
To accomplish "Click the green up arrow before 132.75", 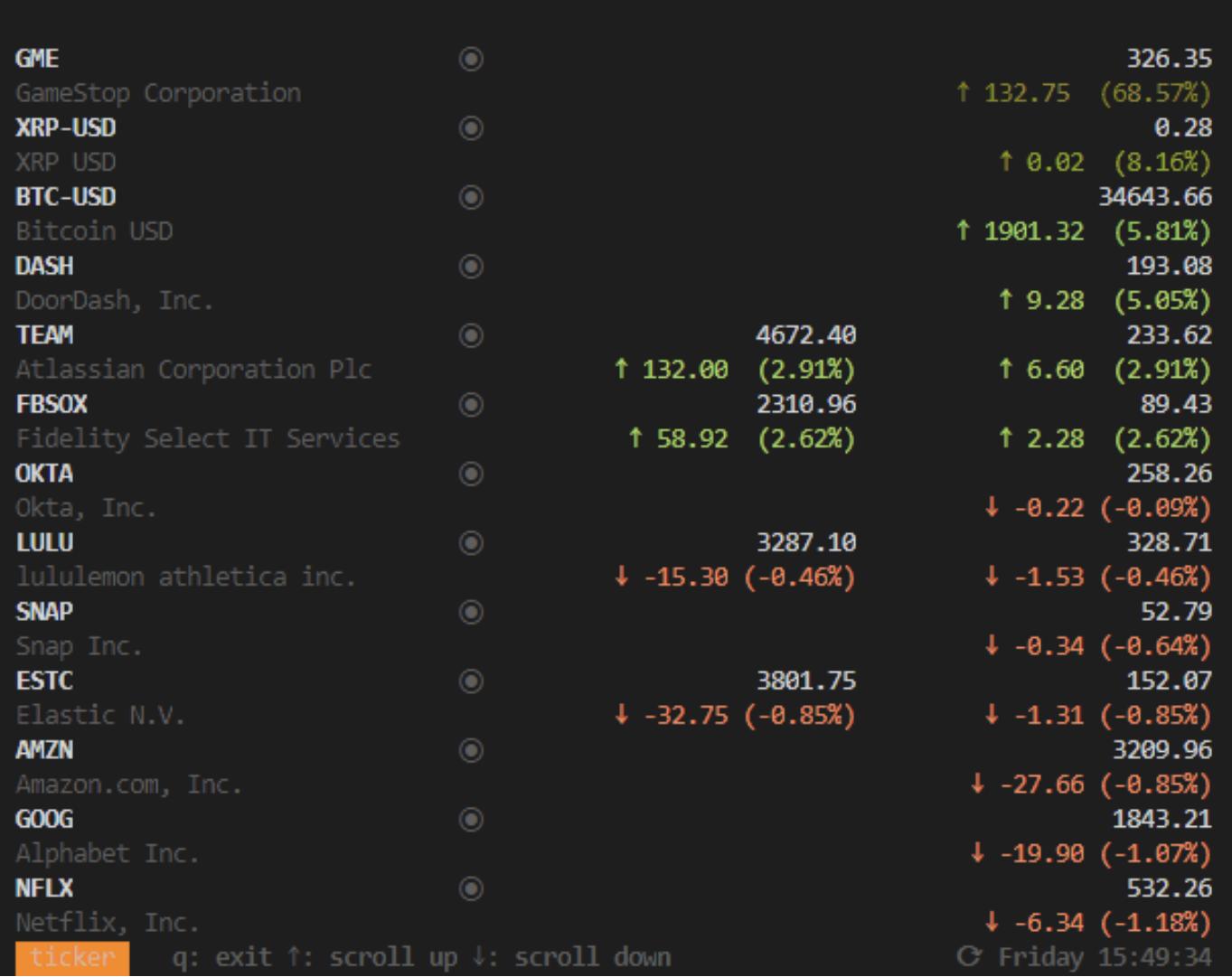I will 964,92.
